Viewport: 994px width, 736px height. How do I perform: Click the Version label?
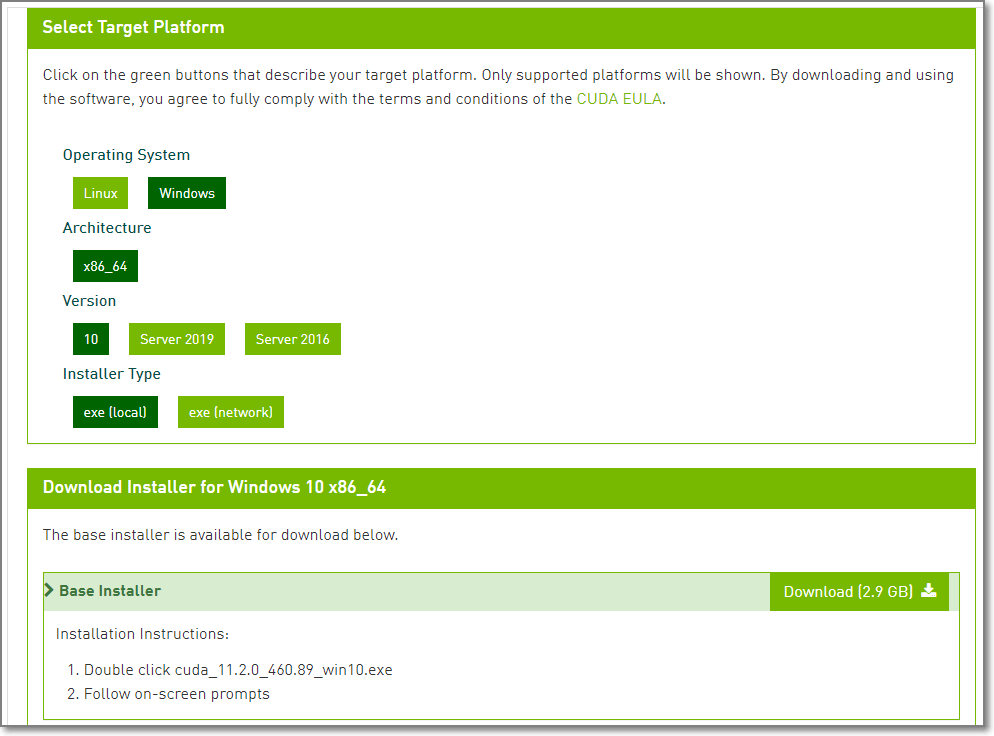pyautogui.click(x=89, y=301)
